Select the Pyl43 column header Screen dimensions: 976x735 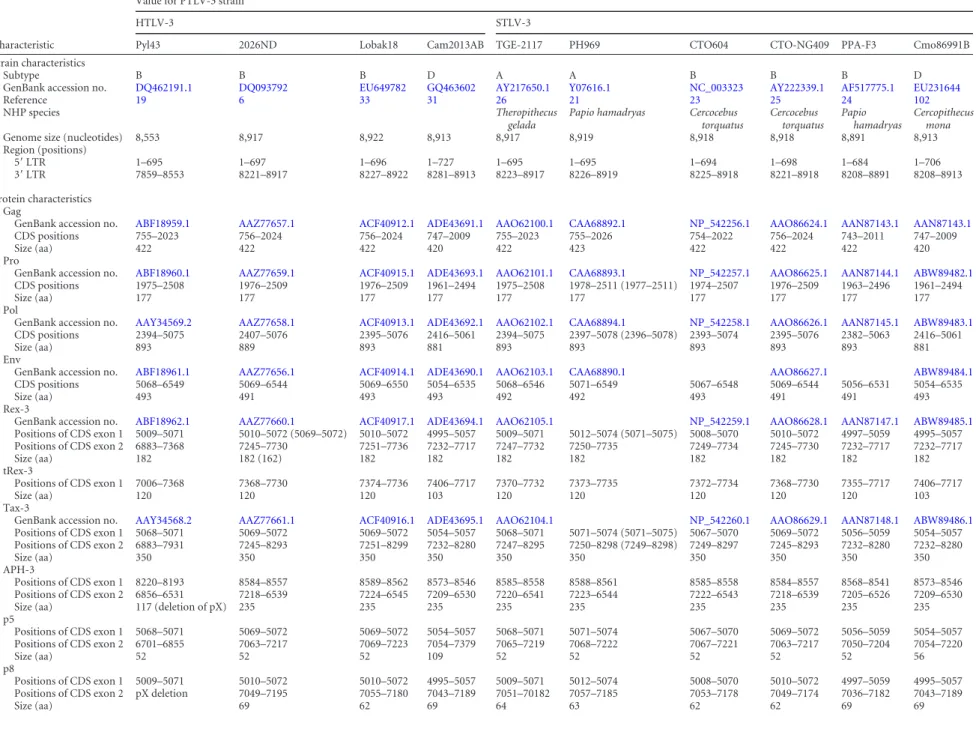pyautogui.click(x=149, y=45)
